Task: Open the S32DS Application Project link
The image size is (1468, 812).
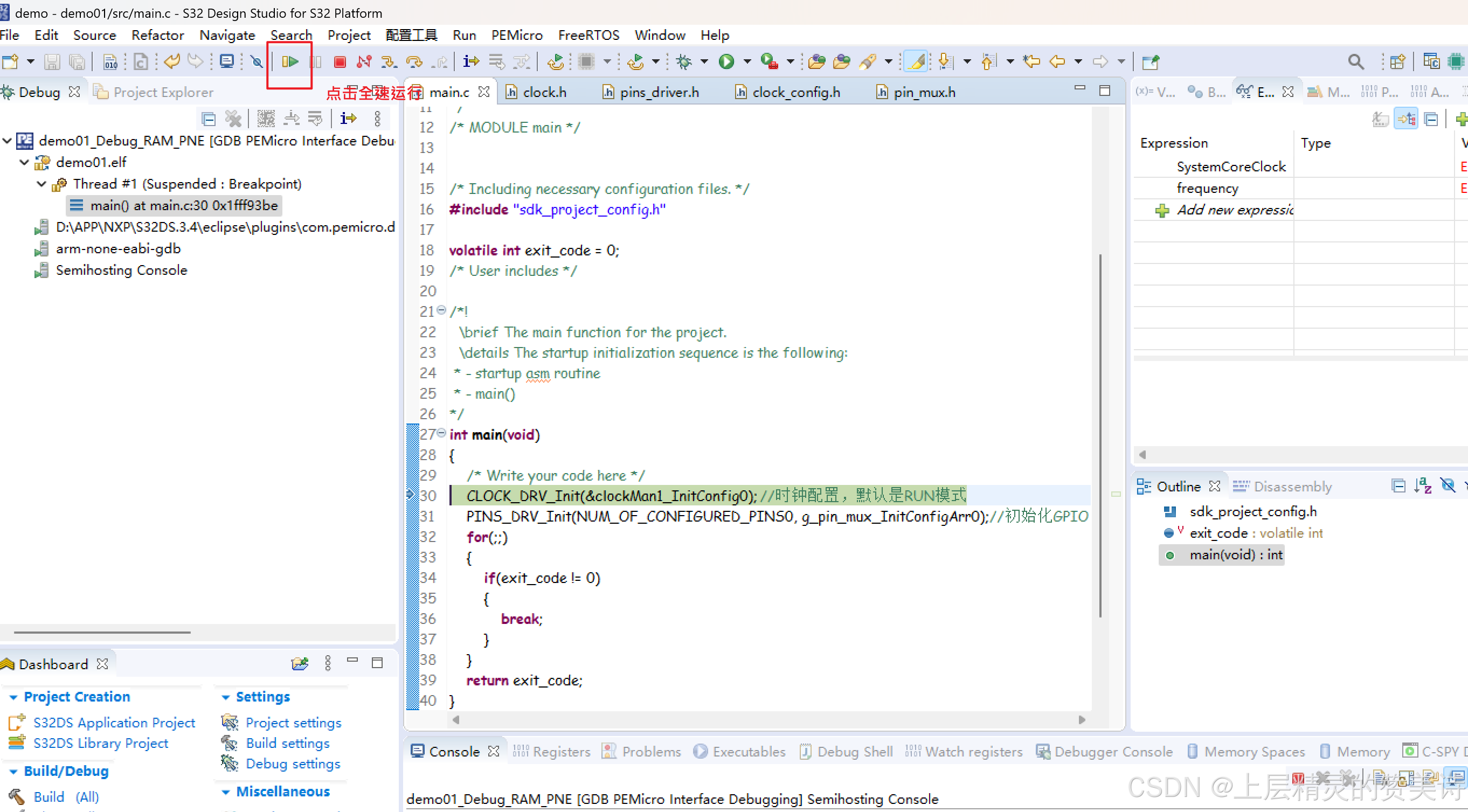Action: (x=114, y=723)
